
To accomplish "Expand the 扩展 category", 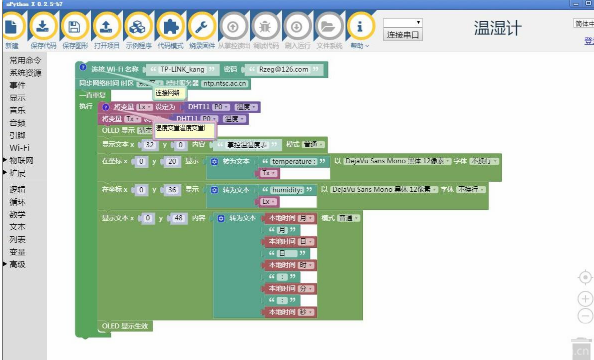I will (x=5, y=173).
